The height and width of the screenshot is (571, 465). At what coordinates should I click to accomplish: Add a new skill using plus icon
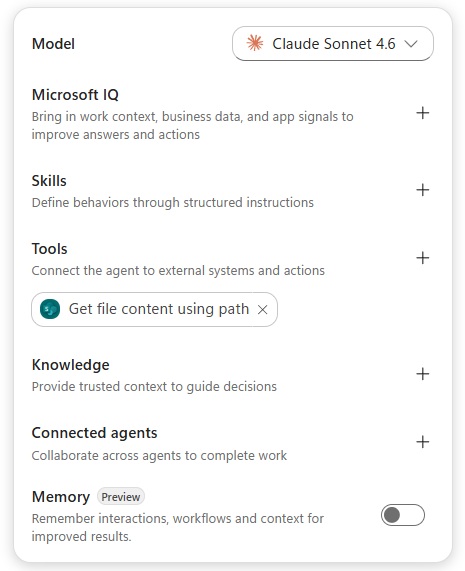422,190
